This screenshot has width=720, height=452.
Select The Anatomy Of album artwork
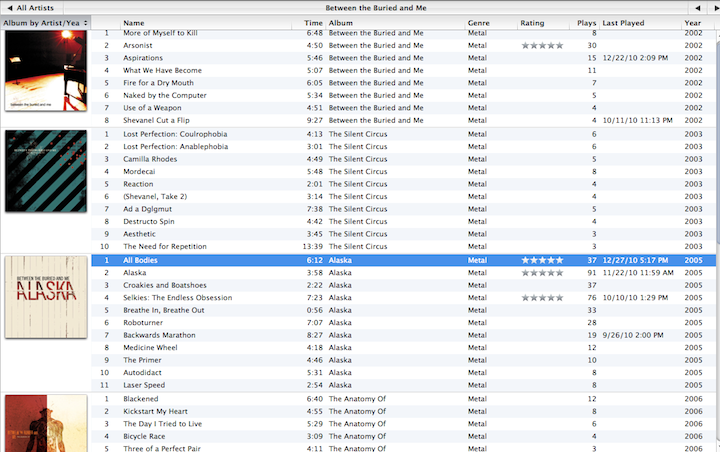[x=46, y=423]
